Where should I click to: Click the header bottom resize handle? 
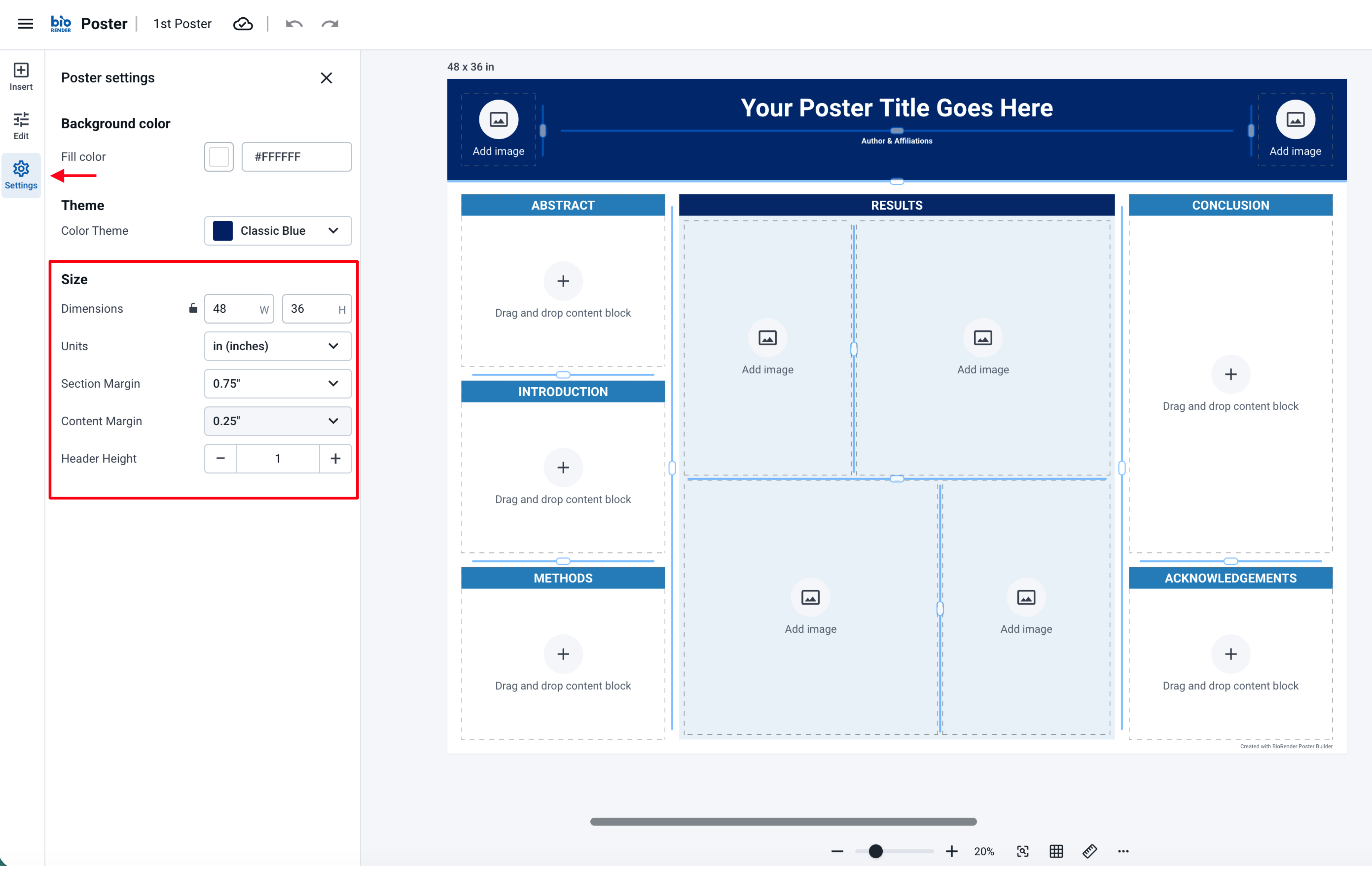pos(897,182)
